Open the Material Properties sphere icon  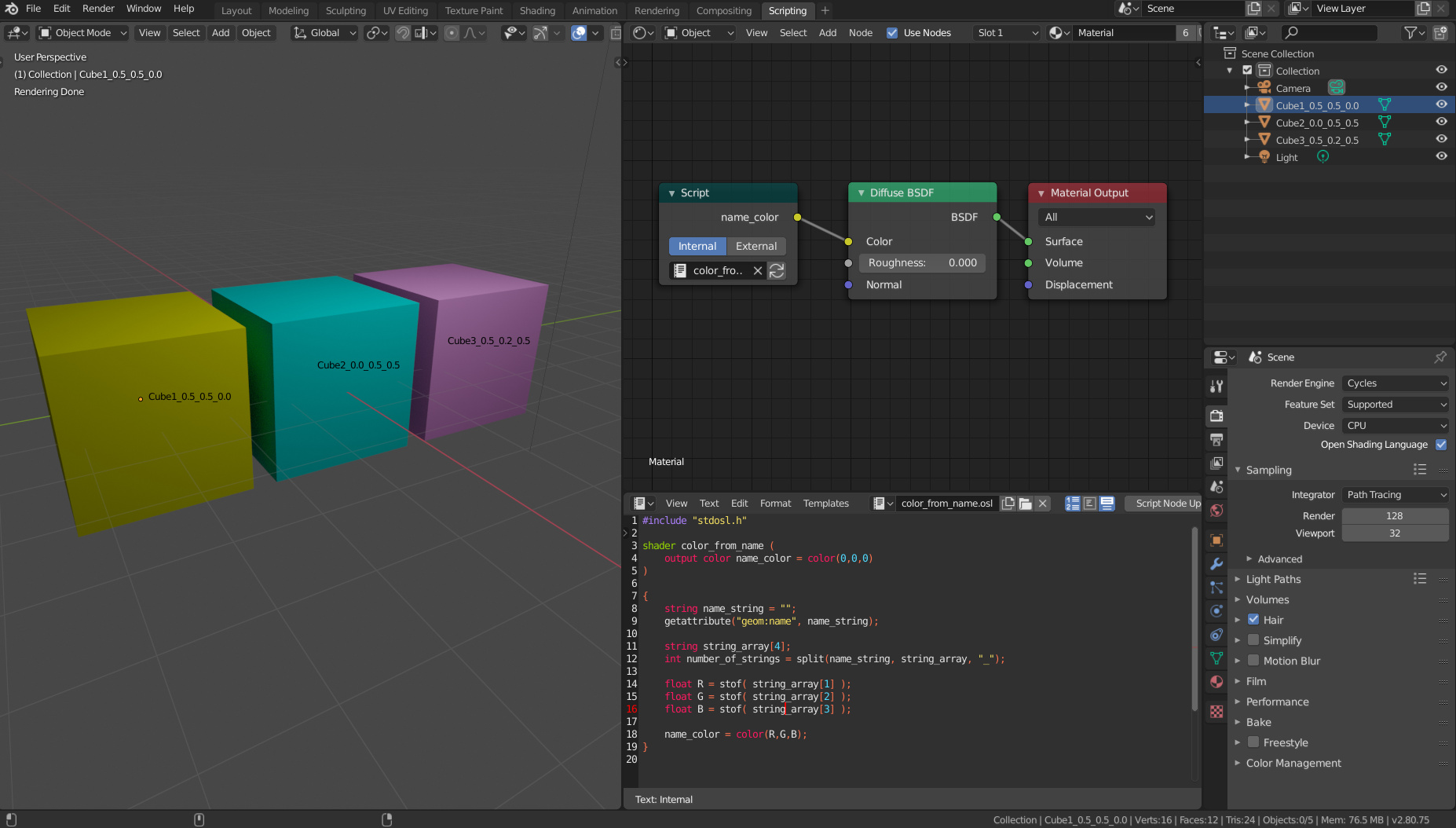(x=1216, y=682)
